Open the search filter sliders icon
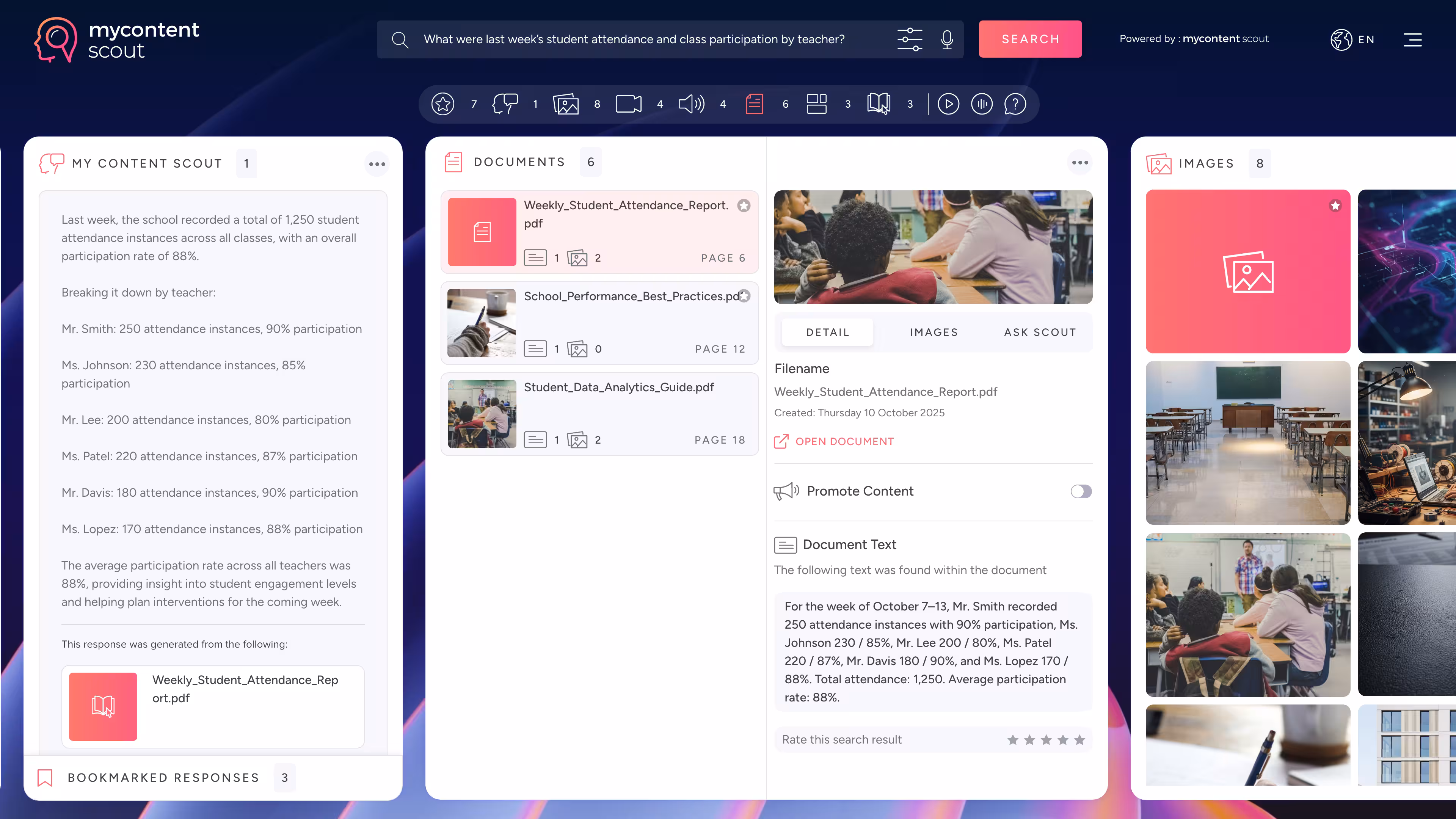This screenshot has height=819, width=1456. click(x=910, y=39)
